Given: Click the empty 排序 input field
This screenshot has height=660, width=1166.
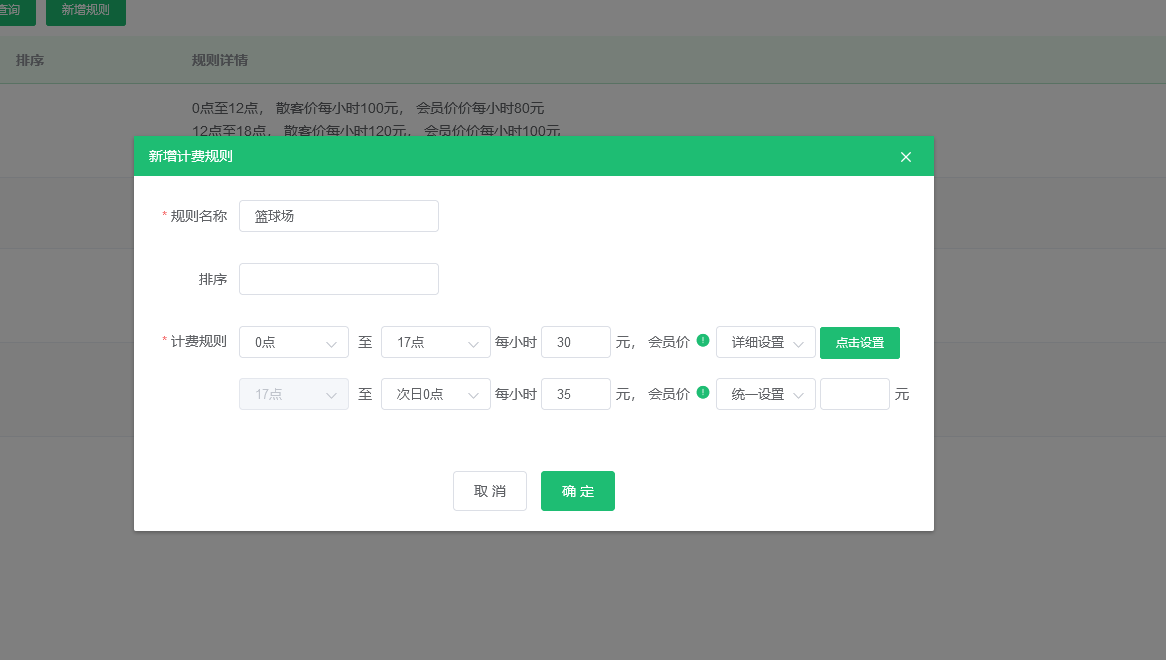Looking at the screenshot, I should click(x=338, y=279).
